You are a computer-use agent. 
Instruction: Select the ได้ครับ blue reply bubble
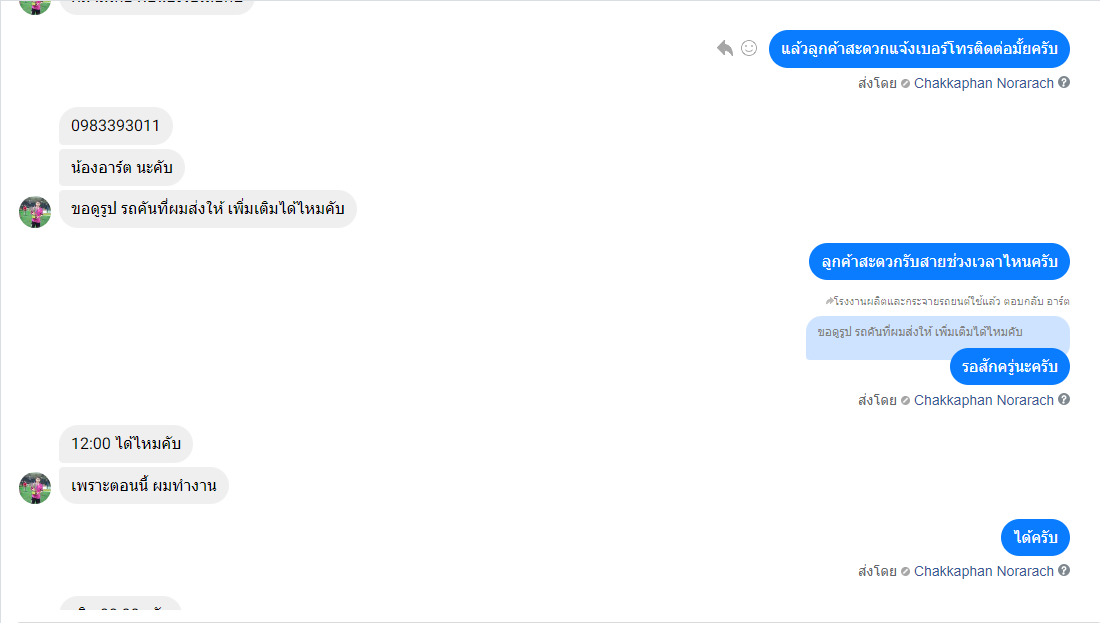pos(1035,537)
